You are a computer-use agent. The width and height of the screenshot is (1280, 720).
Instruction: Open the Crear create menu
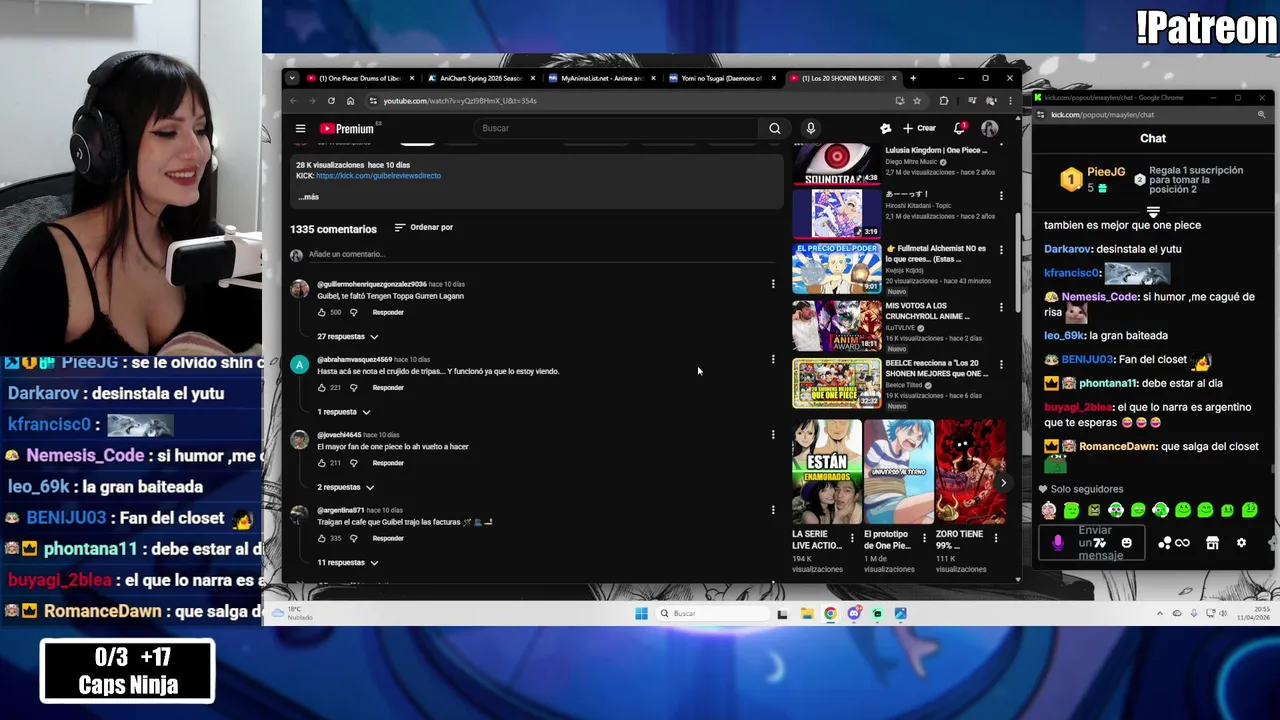tap(919, 128)
